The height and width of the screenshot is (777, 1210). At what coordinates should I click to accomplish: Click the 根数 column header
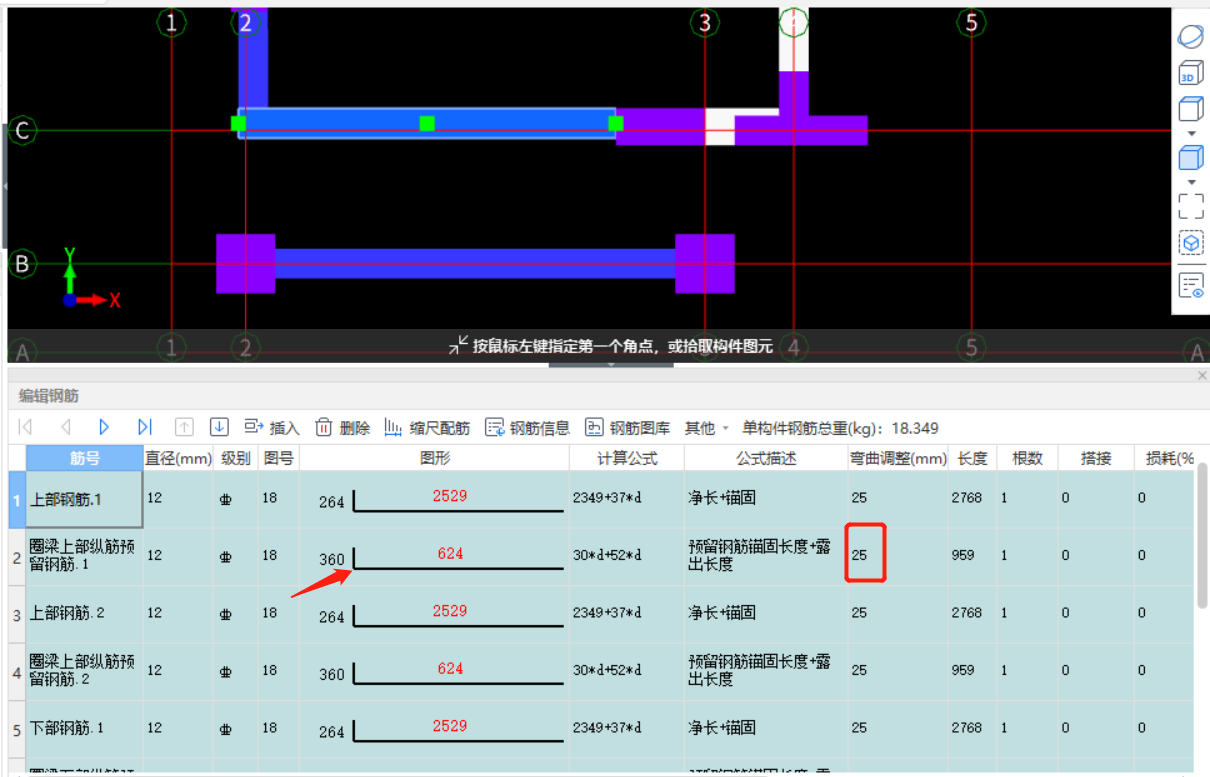(x=1027, y=458)
